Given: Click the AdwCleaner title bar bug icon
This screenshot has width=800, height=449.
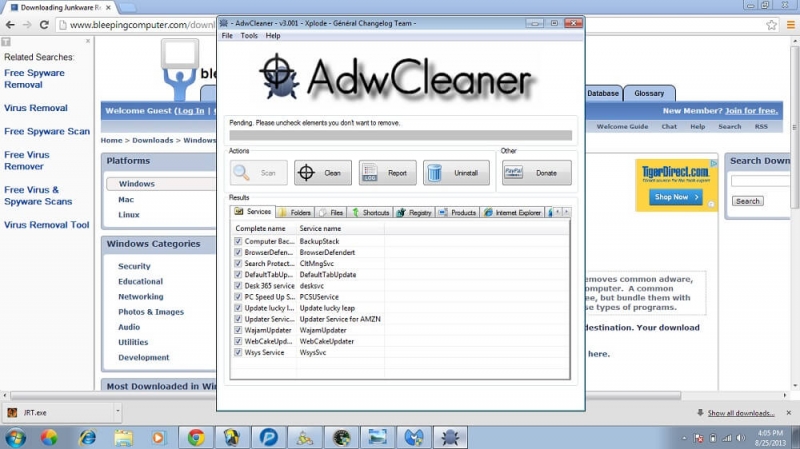Looking at the screenshot, I should [223, 23].
